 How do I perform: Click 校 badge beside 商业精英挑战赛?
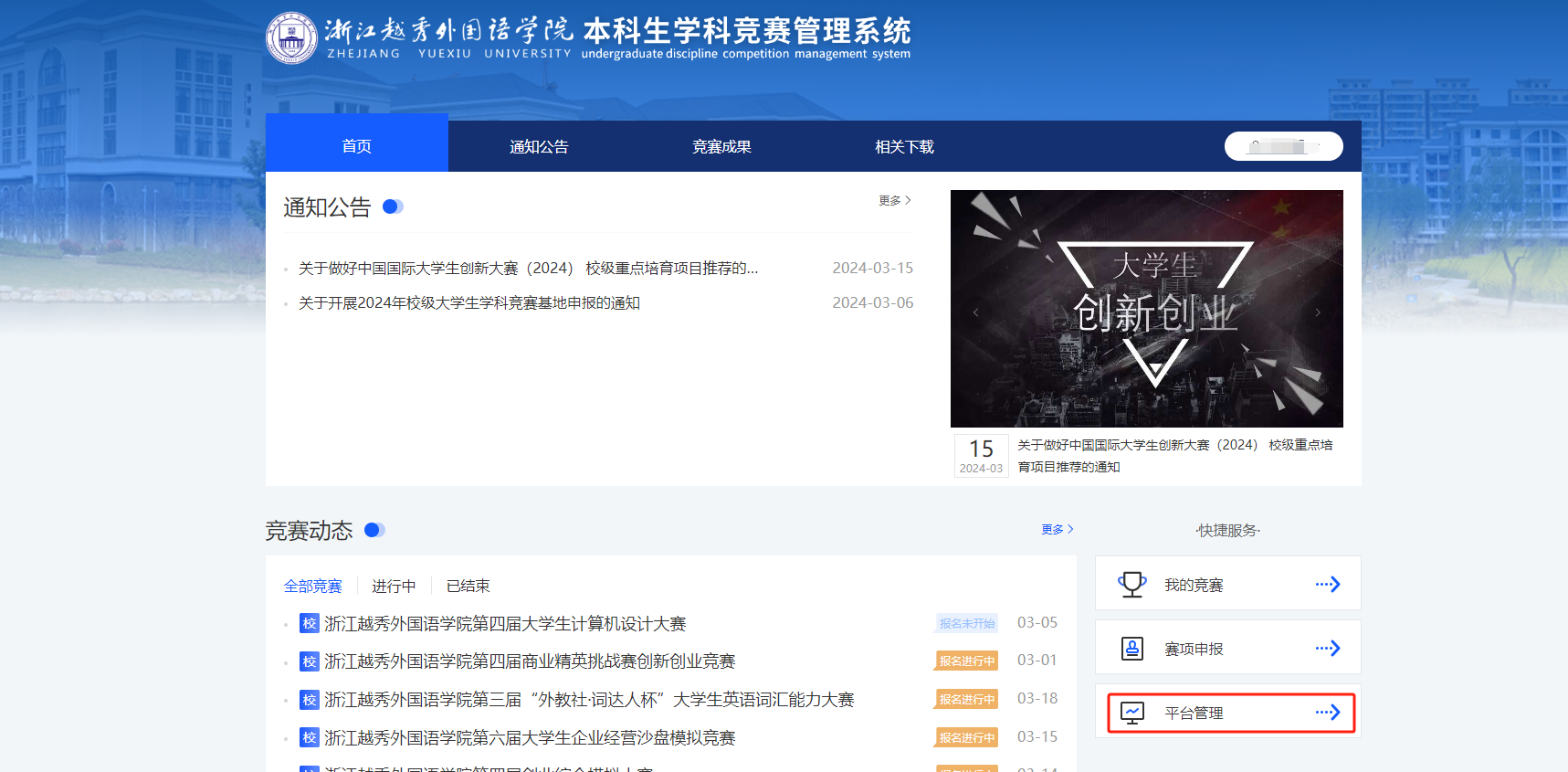point(310,661)
